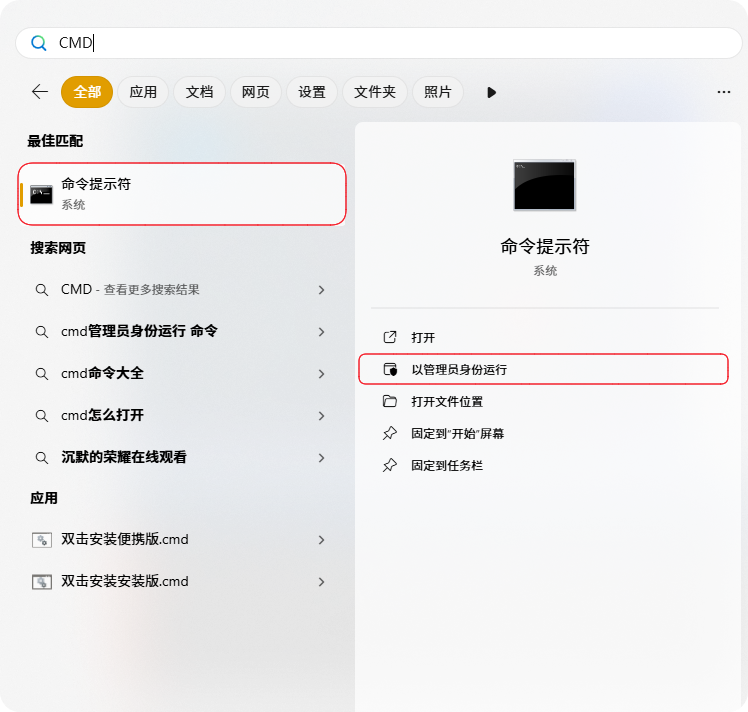Click the back arrow icon

coord(40,92)
